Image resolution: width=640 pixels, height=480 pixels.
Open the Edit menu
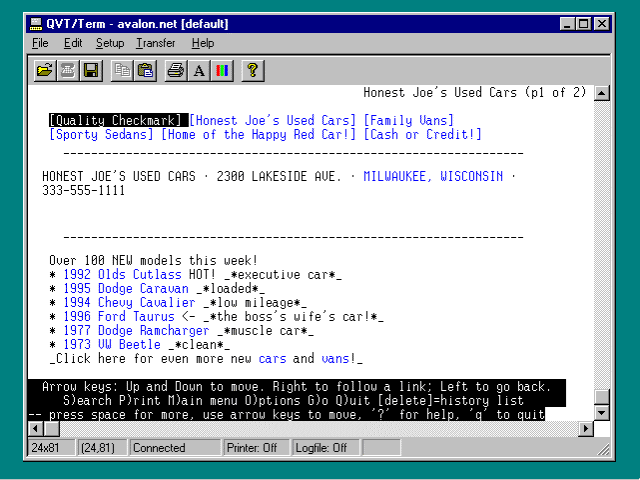(x=73, y=43)
